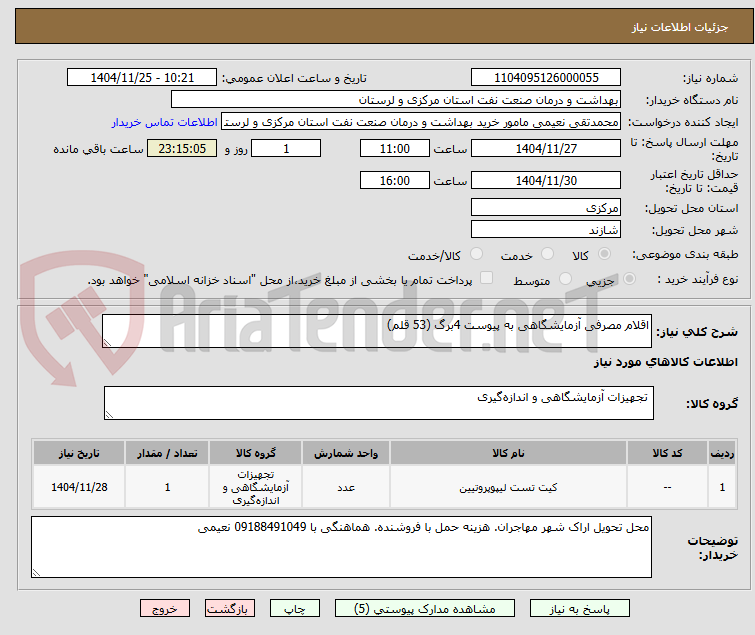Click the جزئیات اطلاعات نیاز header title
755x635 pixels.
(x=679, y=27)
